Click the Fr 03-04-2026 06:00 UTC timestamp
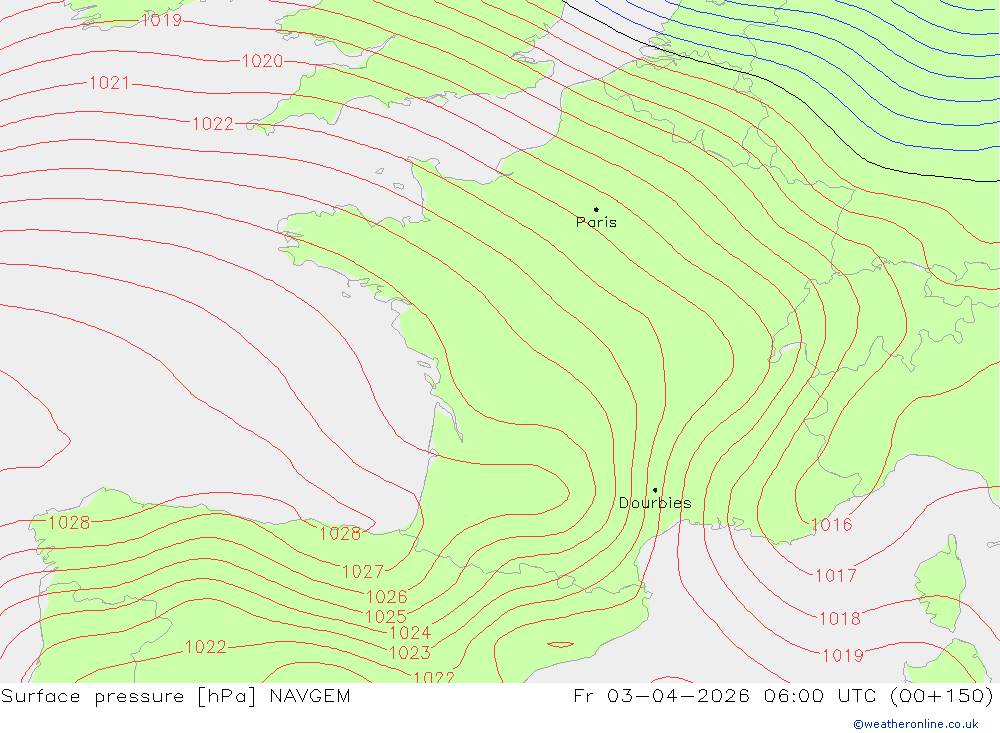Image resolution: width=1000 pixels, height=733 pixels. point(784,696)
